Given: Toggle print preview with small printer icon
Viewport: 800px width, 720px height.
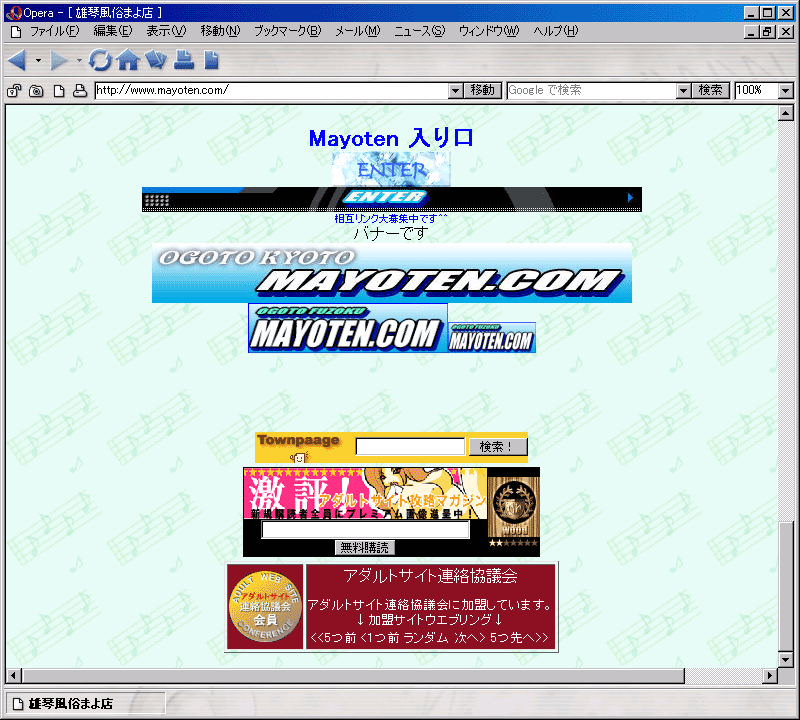Looking at the screenshot, I should [80, 91].
